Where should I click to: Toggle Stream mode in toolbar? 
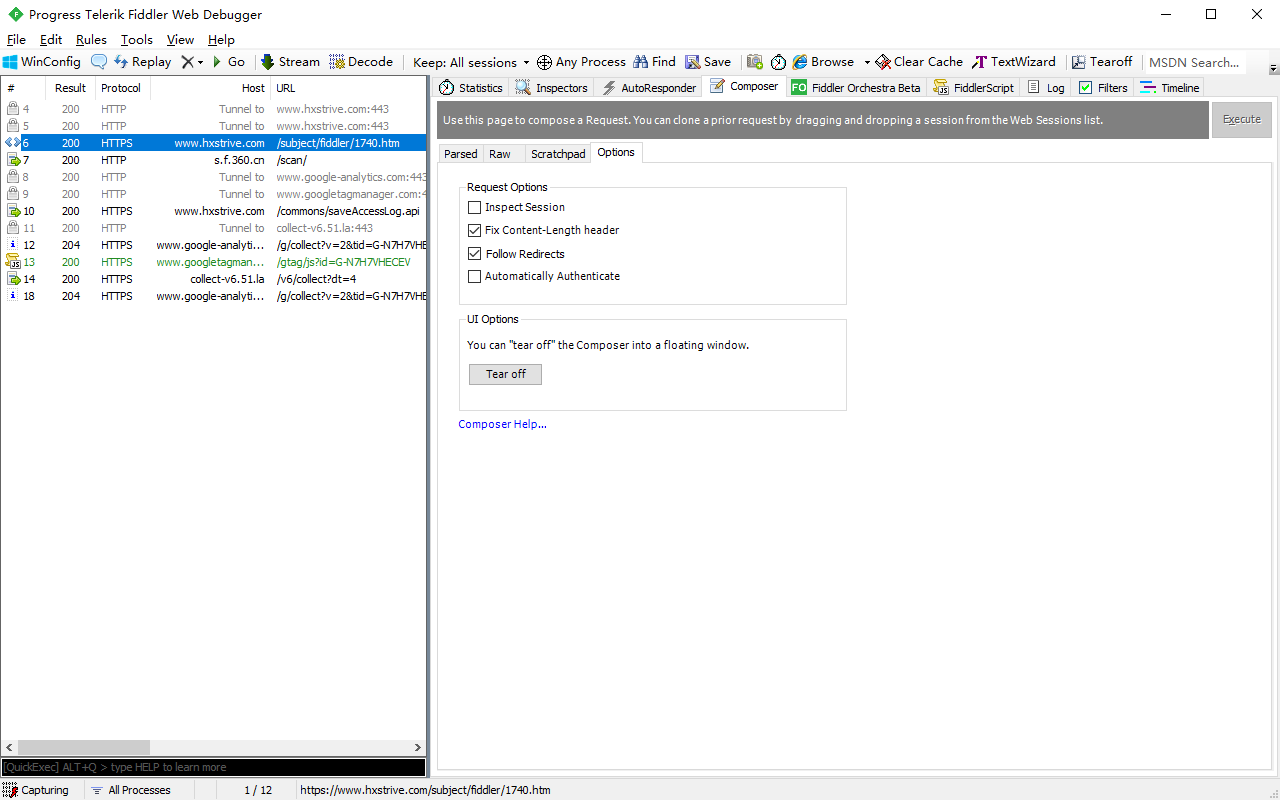pyautogui.click(x=290, y=62)
